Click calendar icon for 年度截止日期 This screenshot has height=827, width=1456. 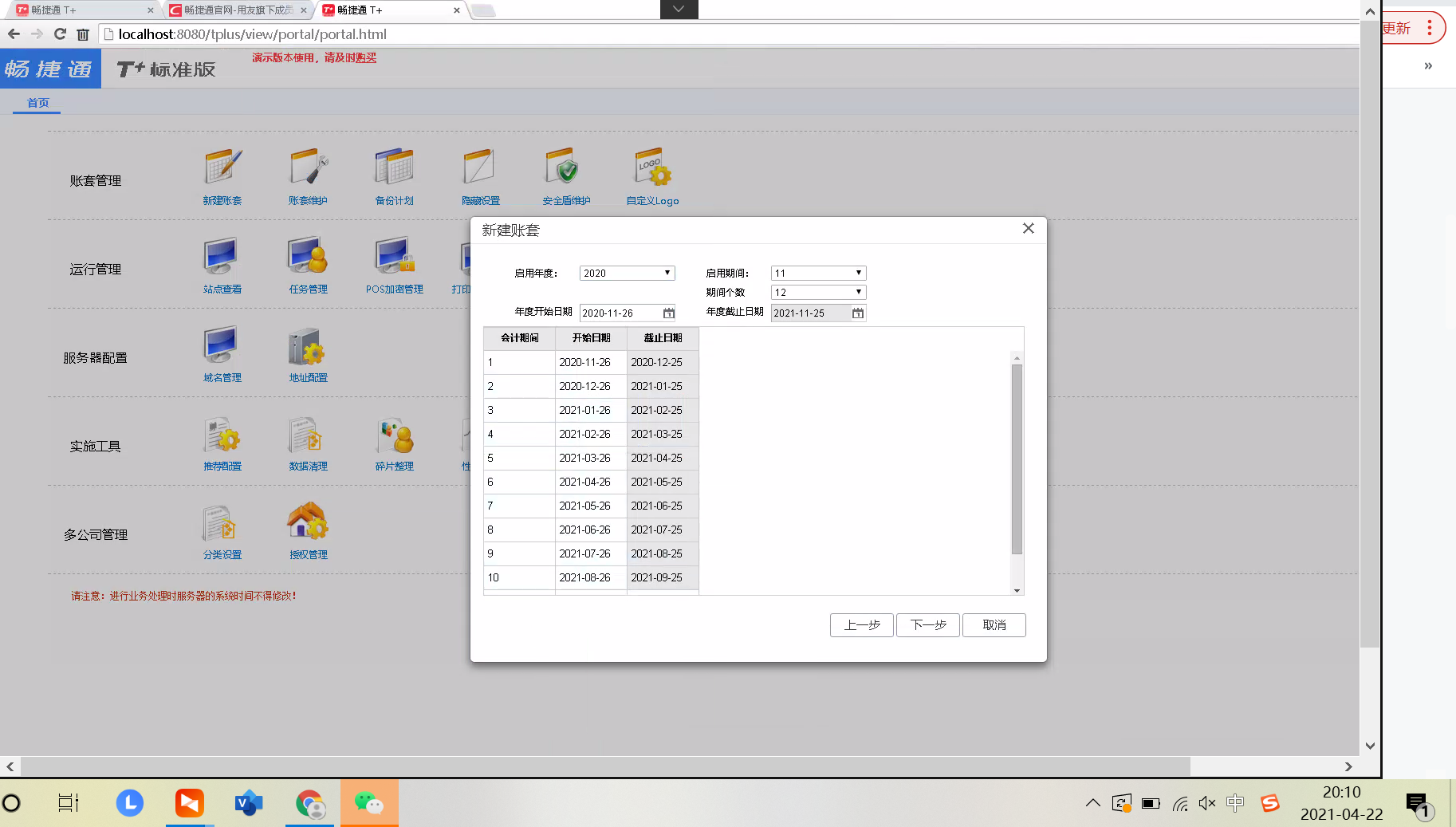point(858,313)
